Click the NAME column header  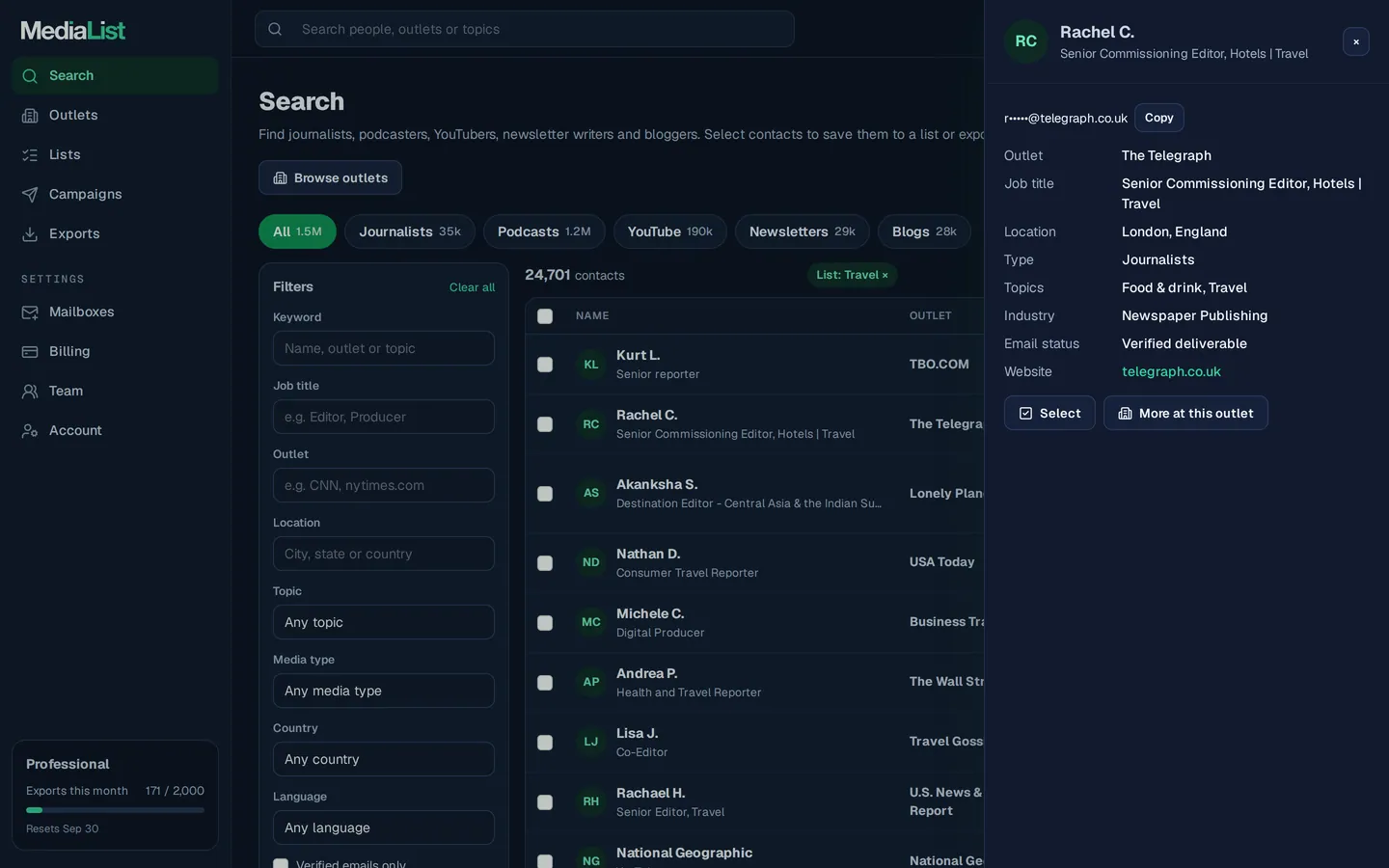point(592,316)
